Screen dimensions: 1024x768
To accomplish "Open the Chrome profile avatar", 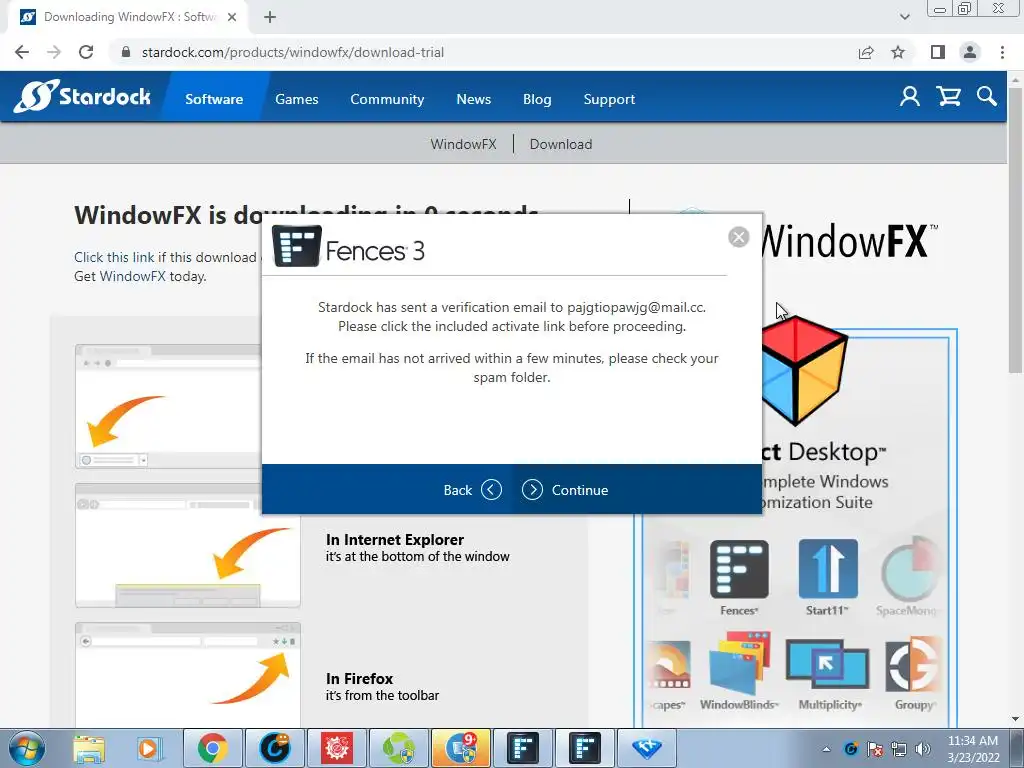I will tap(970, 52).
